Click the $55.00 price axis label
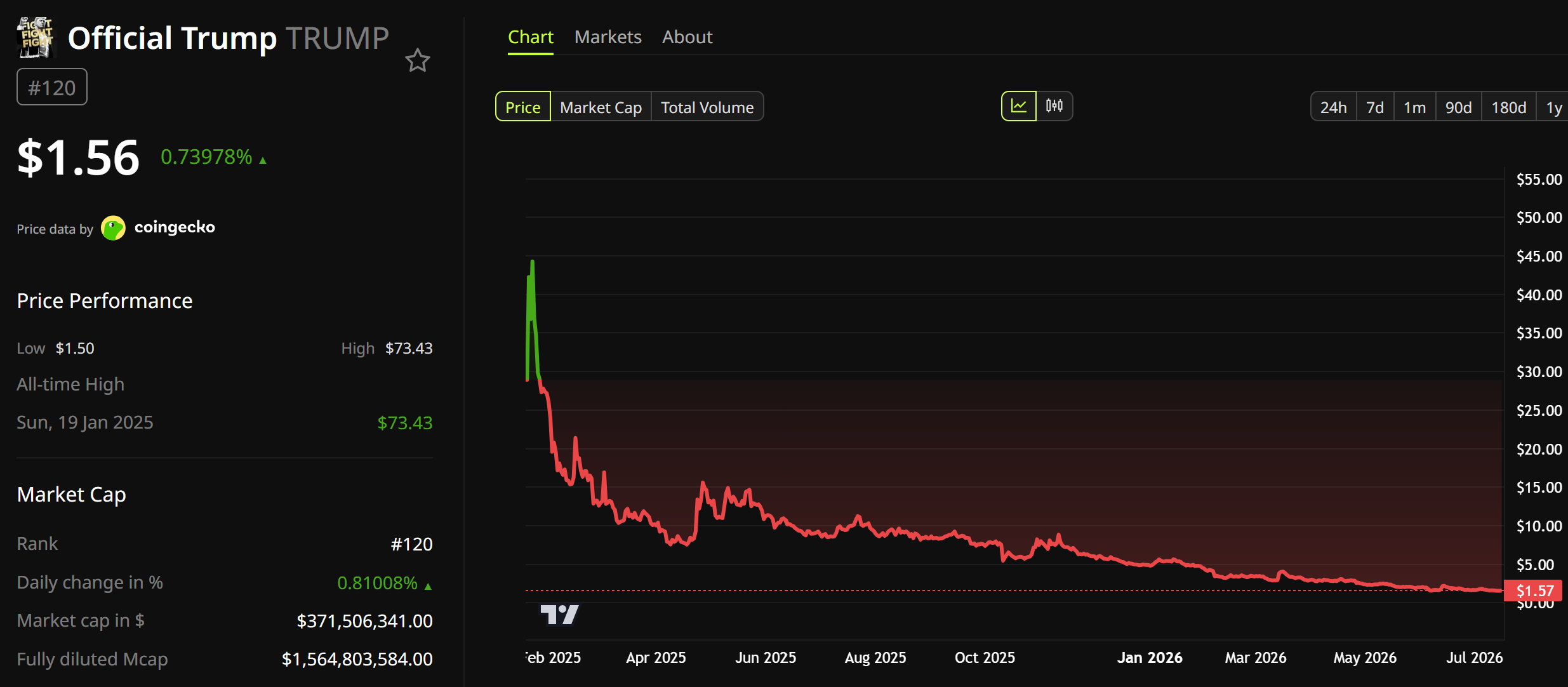Viewport: 1568px width, 687px height. [1539, 180]
